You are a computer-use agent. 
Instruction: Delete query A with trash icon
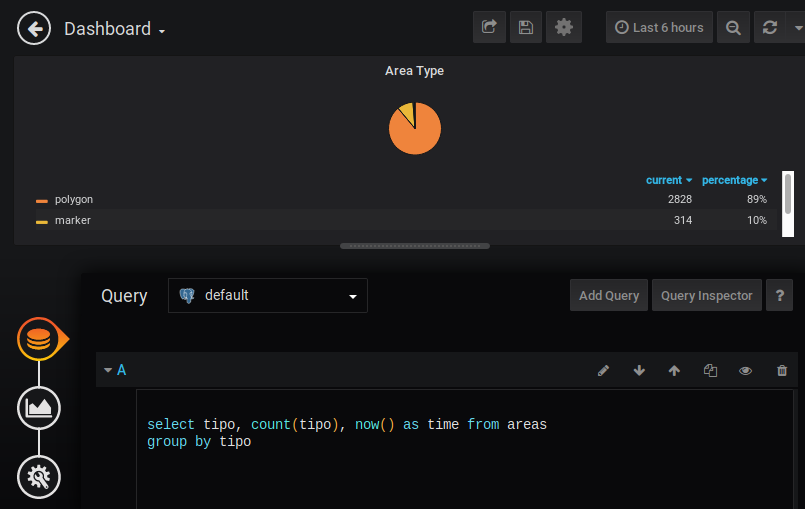coord(782,370)
